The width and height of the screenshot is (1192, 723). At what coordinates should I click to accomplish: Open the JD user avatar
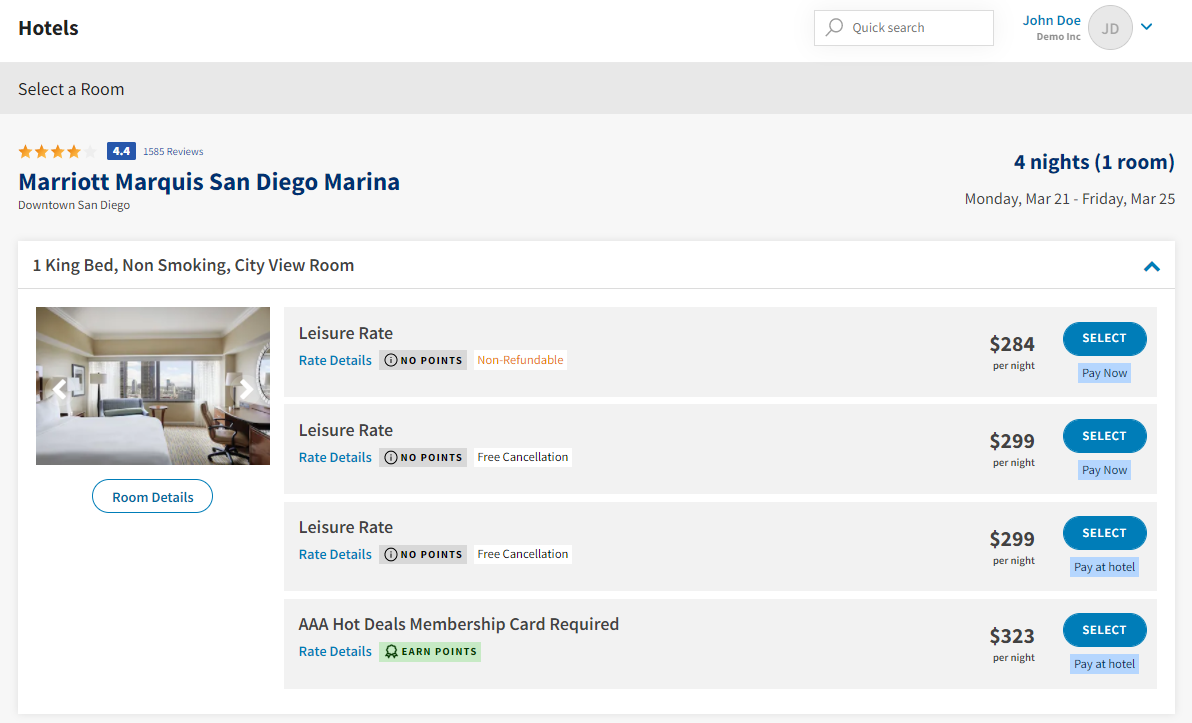pyautogui.click(x=1110, y=28)
